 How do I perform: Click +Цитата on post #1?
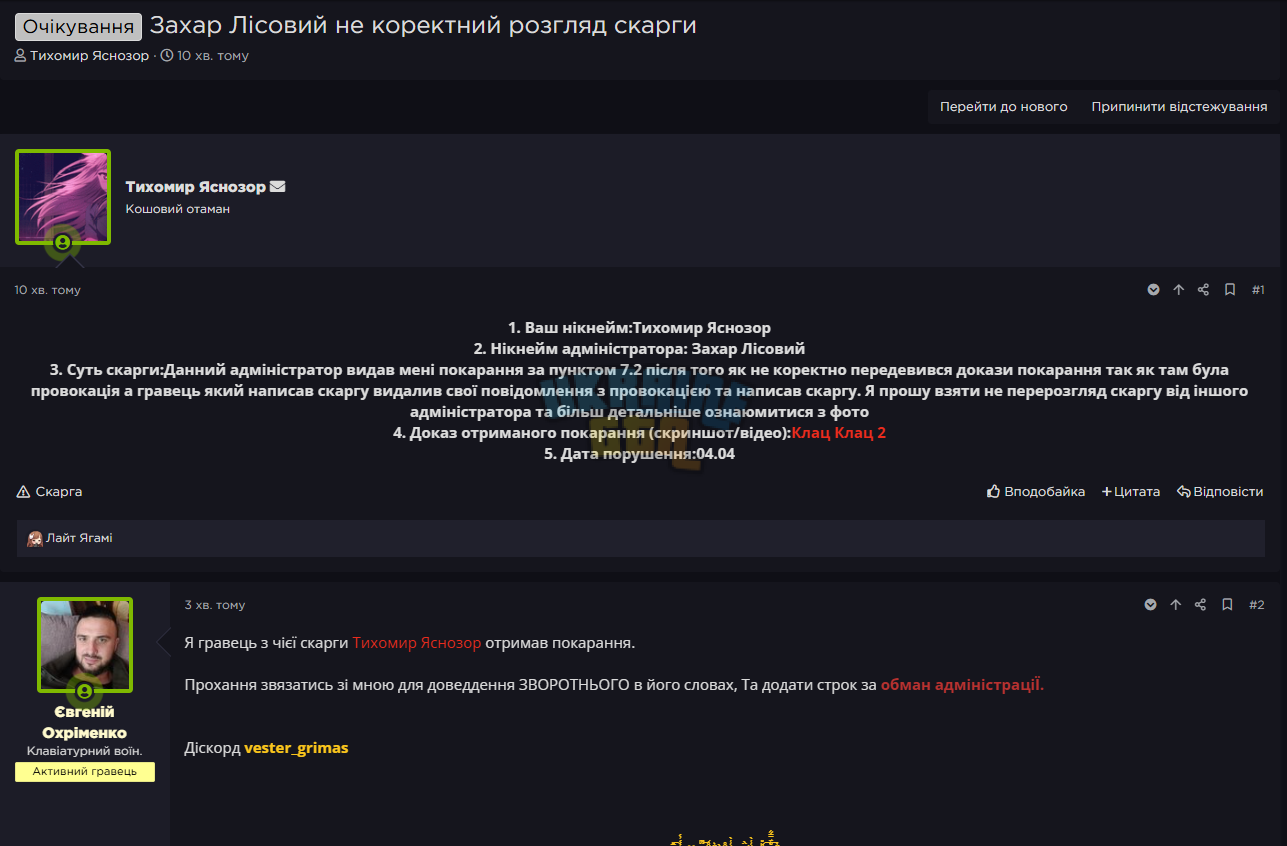tap(1131, 492)
